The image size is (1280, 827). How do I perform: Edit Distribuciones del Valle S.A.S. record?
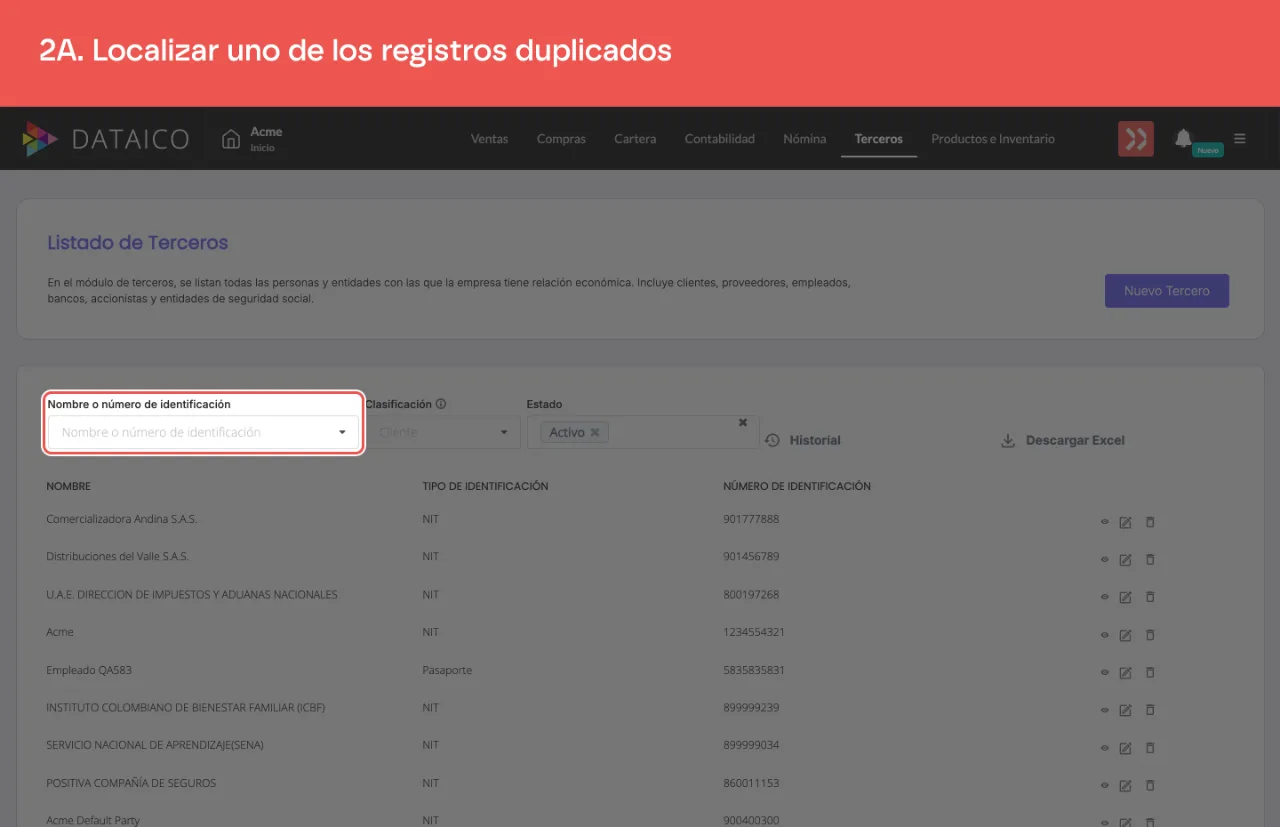pyautogui.click(x=1125, y=559)
